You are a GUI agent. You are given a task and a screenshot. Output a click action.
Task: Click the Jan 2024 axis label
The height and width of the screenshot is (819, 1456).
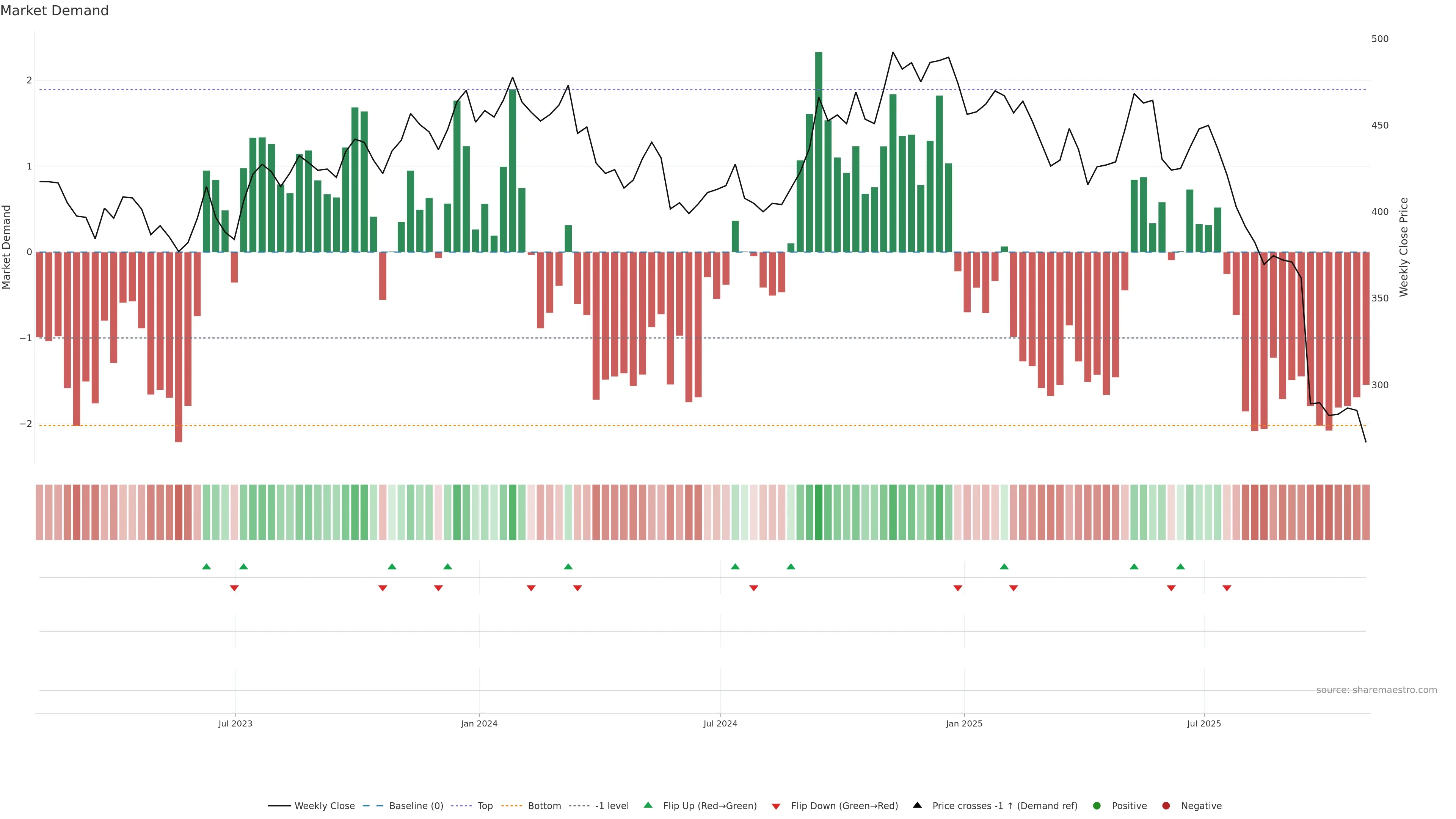(479, 723)
